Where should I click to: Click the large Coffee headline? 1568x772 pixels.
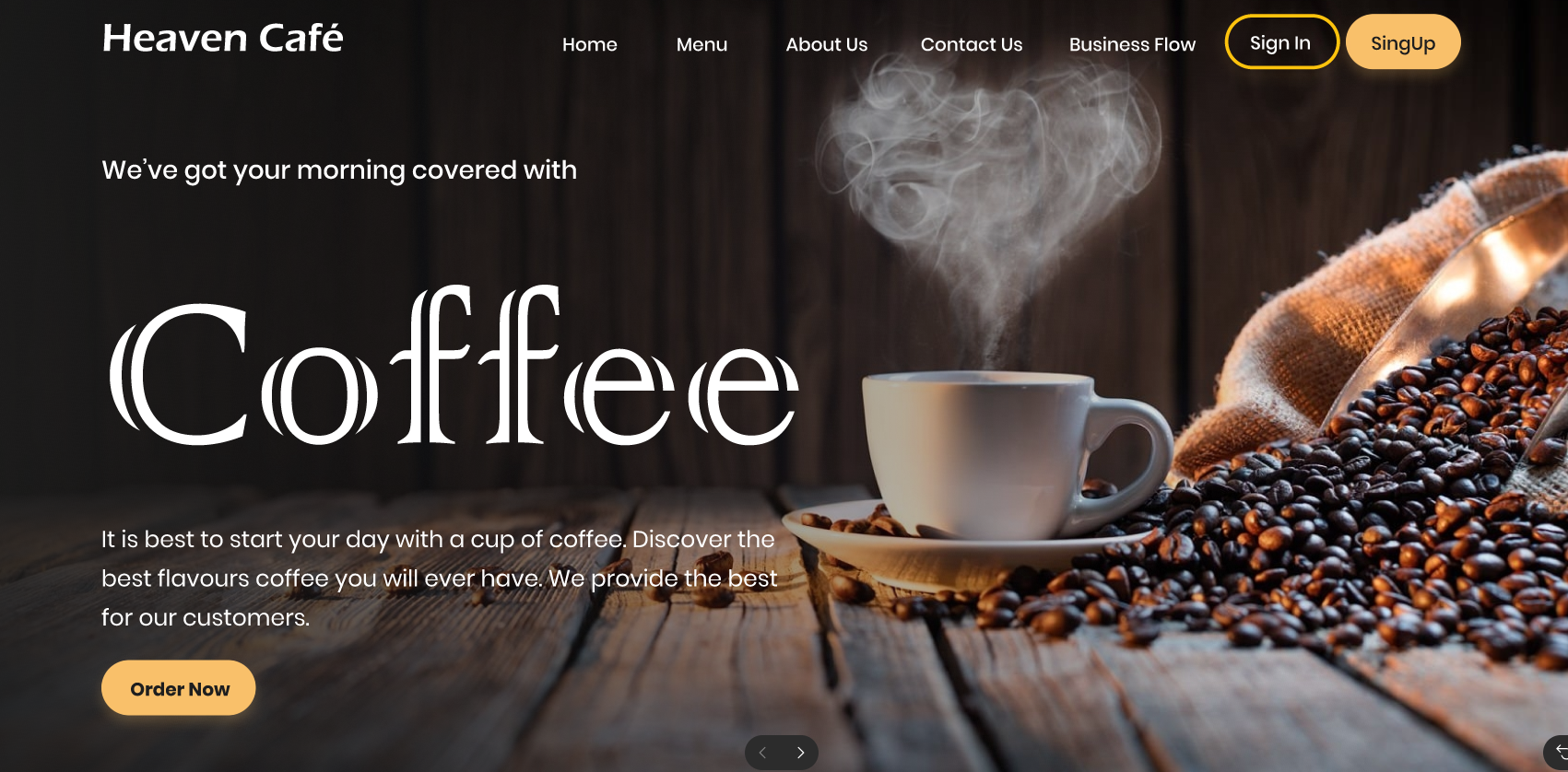point(454,367)
